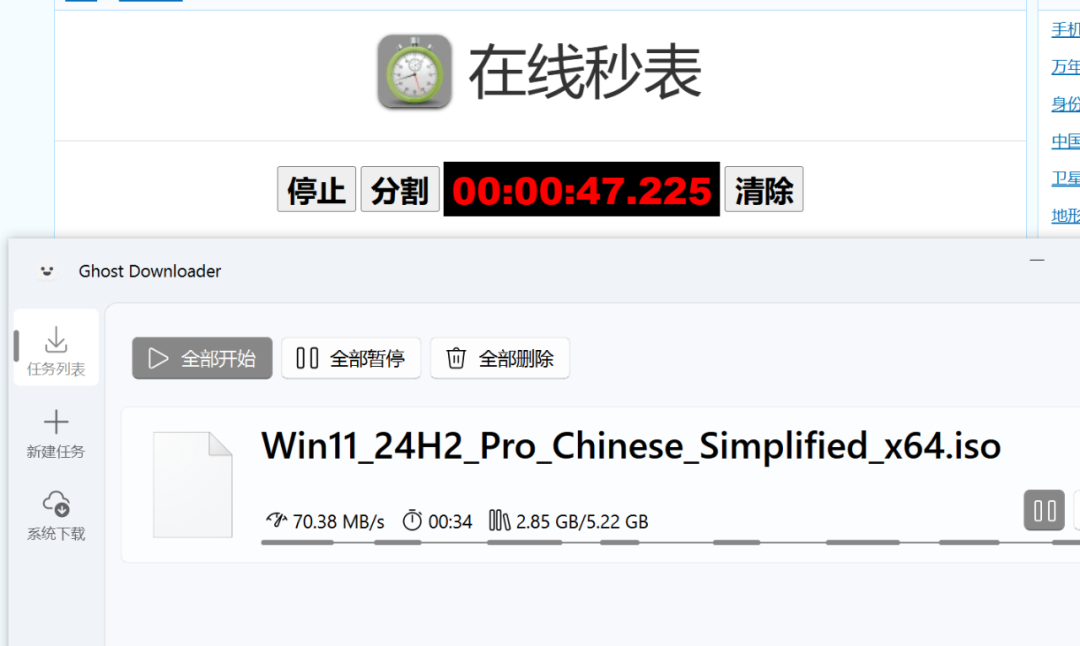Open the 万年 link in sidebar
Viewport: 1080px width, 646px height.
pyautogui.click(x=1065, y=67)
